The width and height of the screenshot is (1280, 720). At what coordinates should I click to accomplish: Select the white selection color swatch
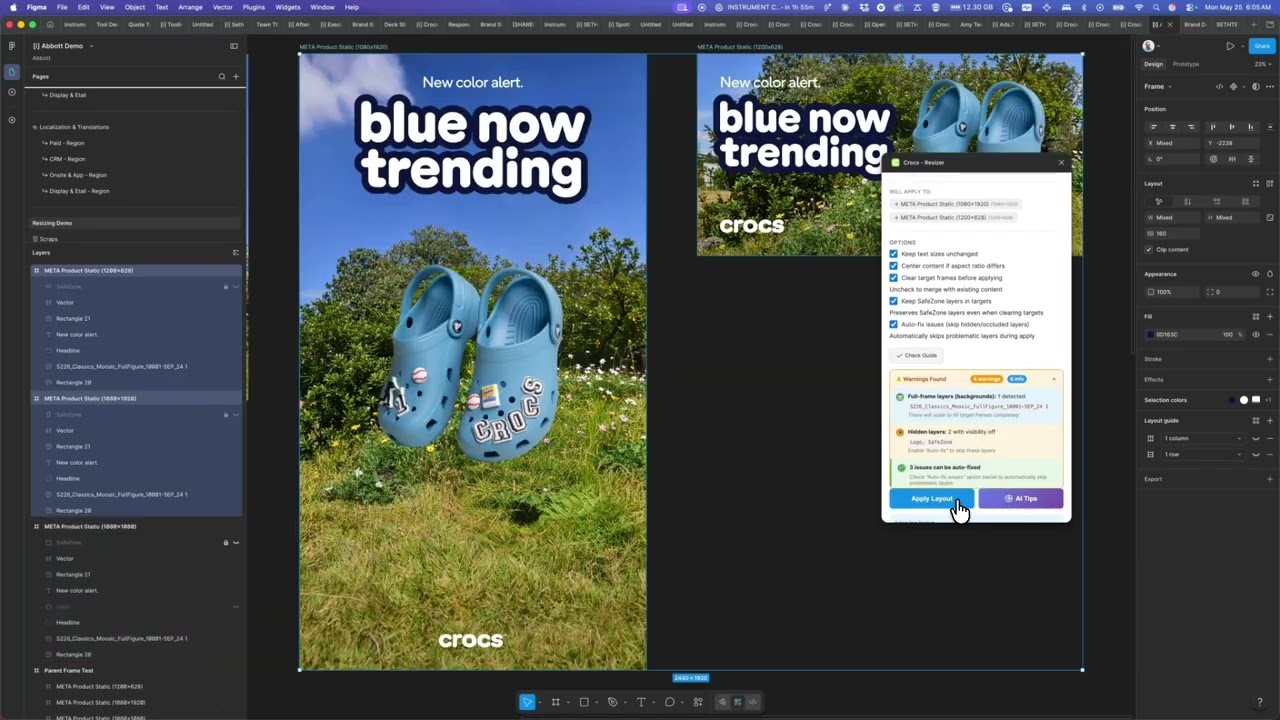[x=1244, y=400]
